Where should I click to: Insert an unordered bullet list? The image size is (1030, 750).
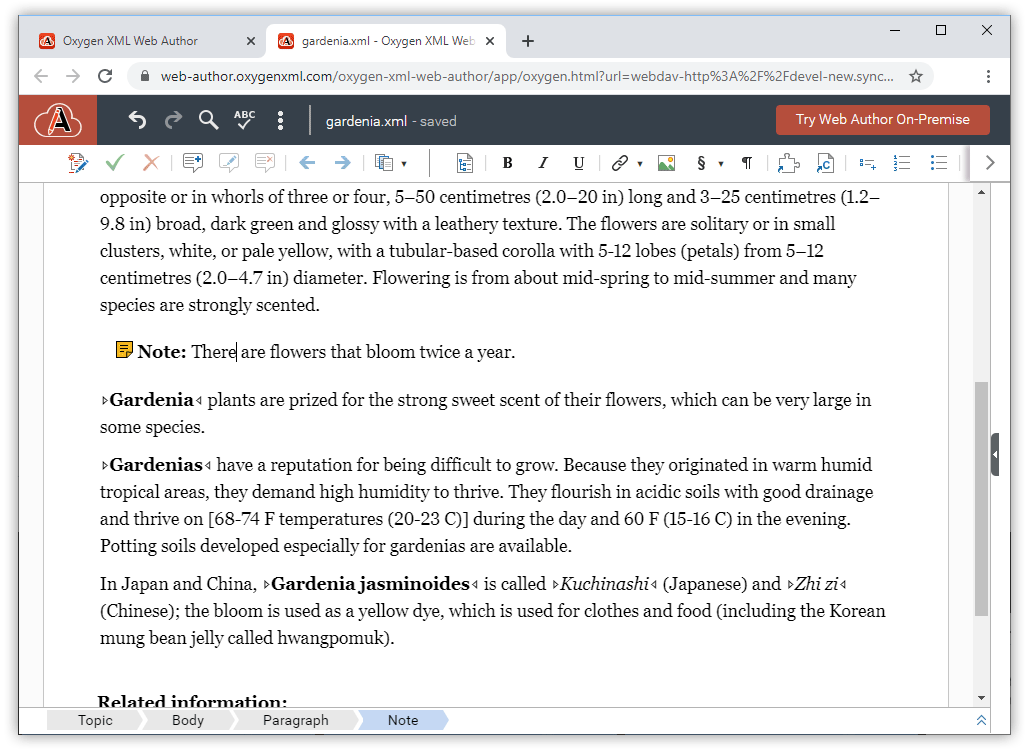(939, 163)
